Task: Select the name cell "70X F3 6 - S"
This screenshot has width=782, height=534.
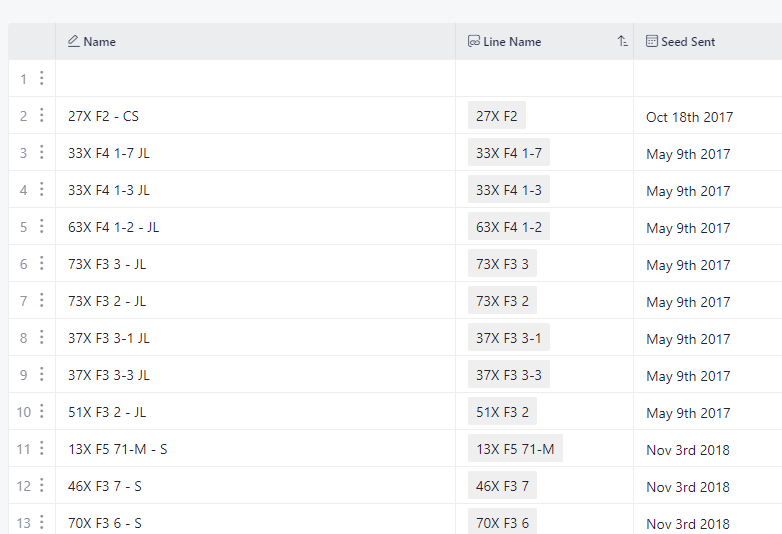Action: 255,520
